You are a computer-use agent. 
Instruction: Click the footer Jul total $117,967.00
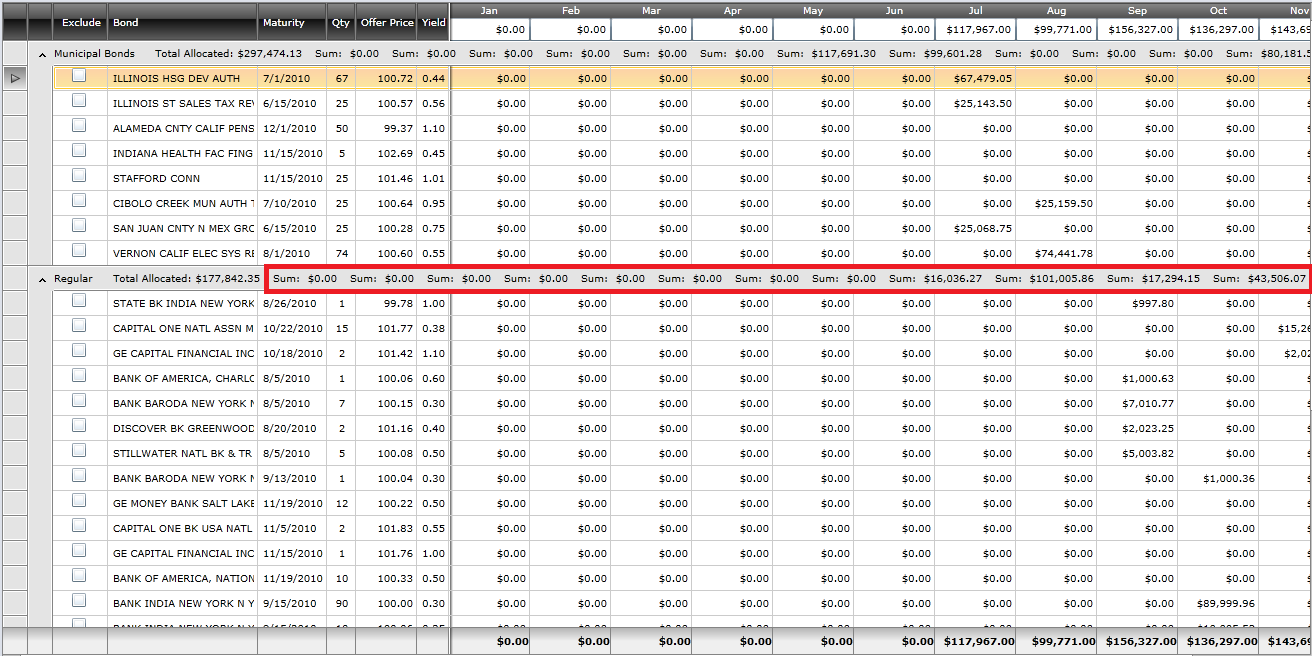(979, 642)
